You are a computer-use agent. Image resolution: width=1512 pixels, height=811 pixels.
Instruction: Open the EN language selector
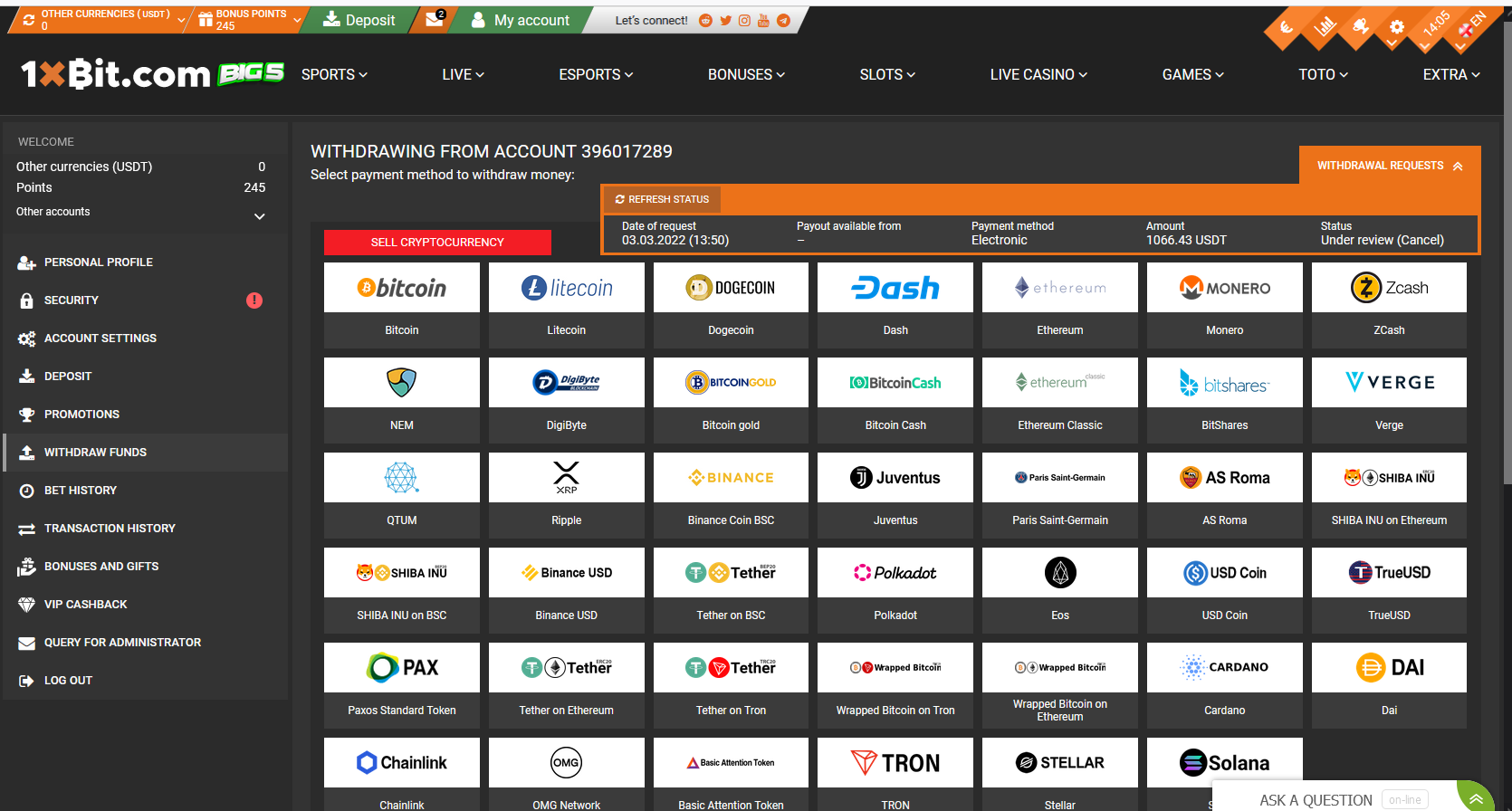click(1472, 24)
